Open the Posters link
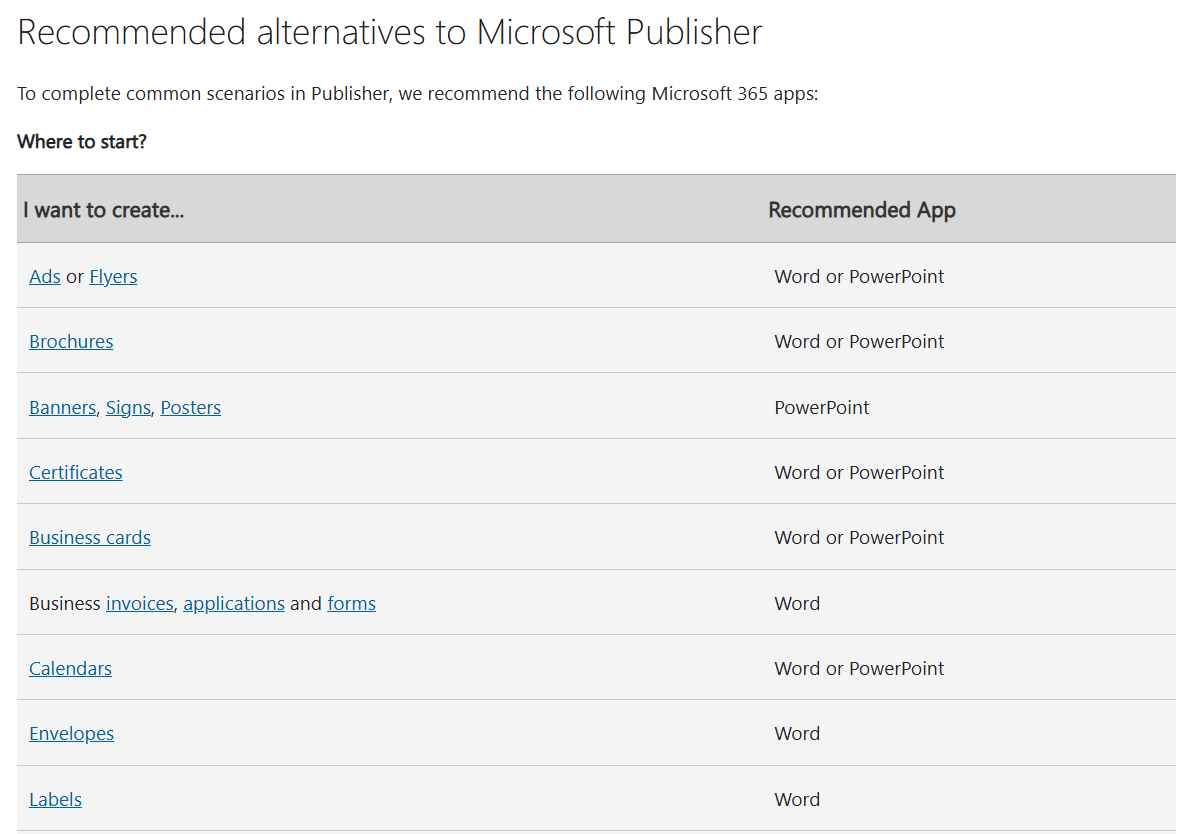Viewport: 1196px width, 834px height. (191, 407)
